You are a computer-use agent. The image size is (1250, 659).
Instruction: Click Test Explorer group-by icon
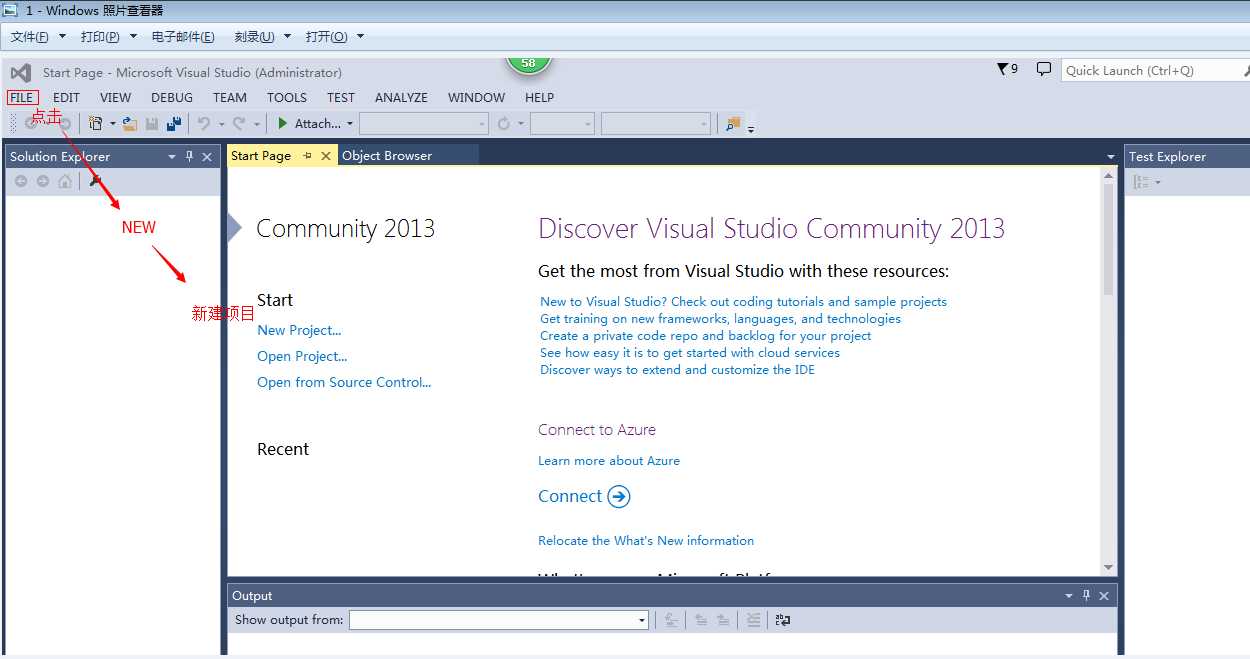coord(1141,182)
